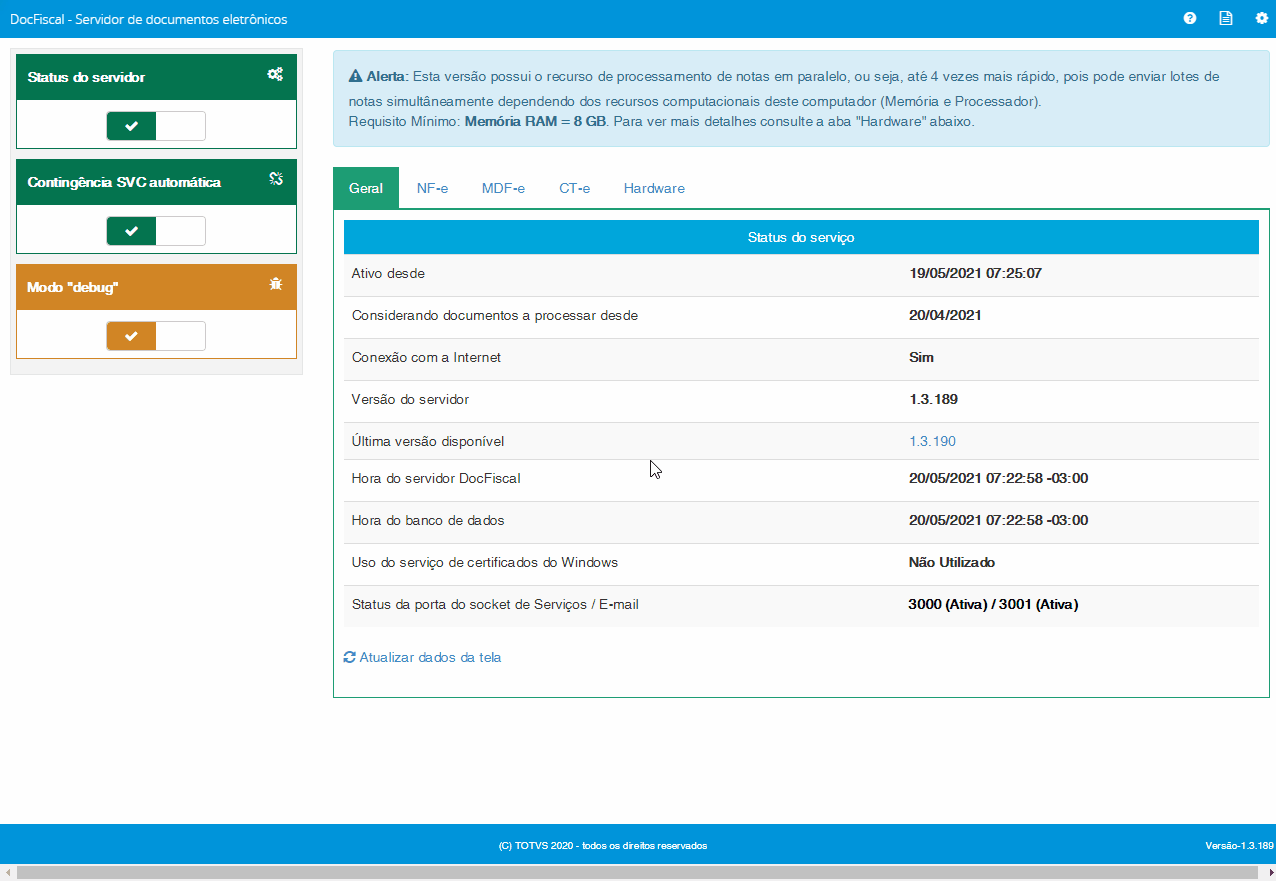Click the Contingência SVC automática panel title
The image size is (1276, 881).
124,182
